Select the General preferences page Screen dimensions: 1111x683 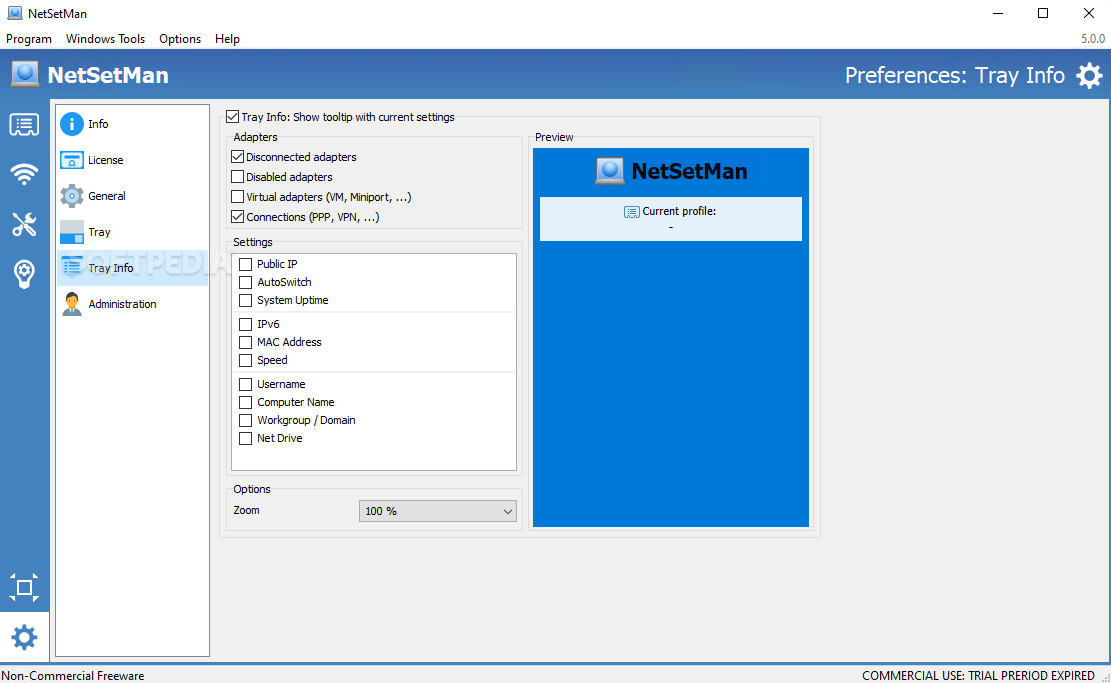132,196
